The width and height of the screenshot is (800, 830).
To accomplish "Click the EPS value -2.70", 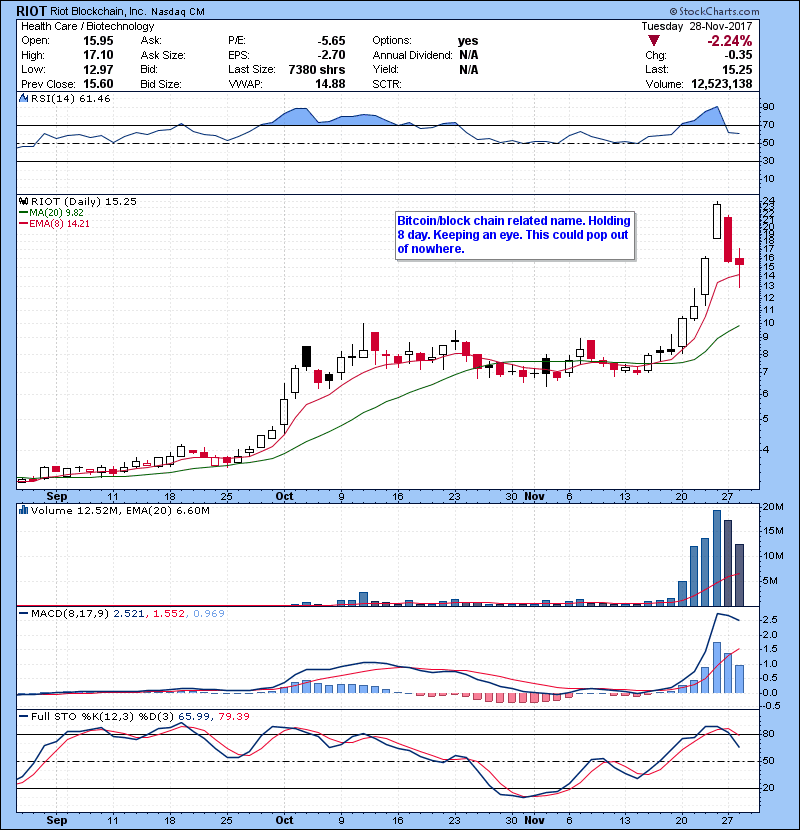I will [331, 55].
